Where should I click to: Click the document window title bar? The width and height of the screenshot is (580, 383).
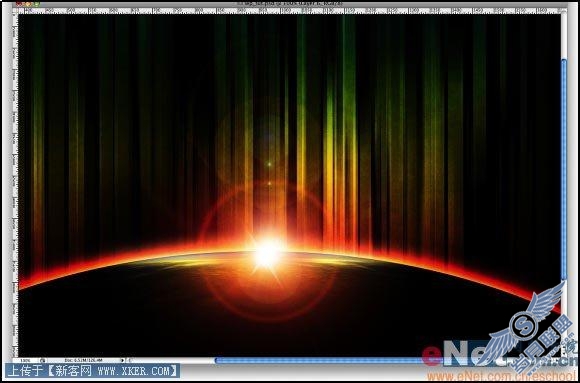coord(290,4)
